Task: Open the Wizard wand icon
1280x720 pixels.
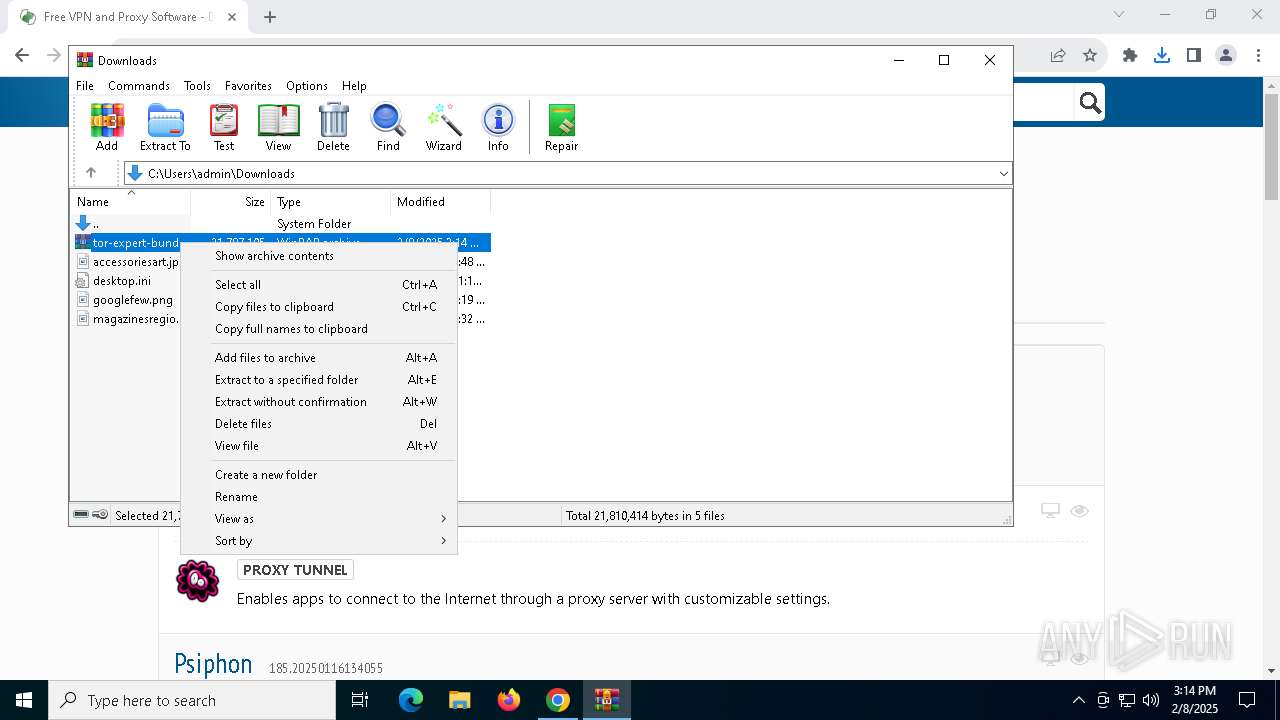Action: point(443,127)
